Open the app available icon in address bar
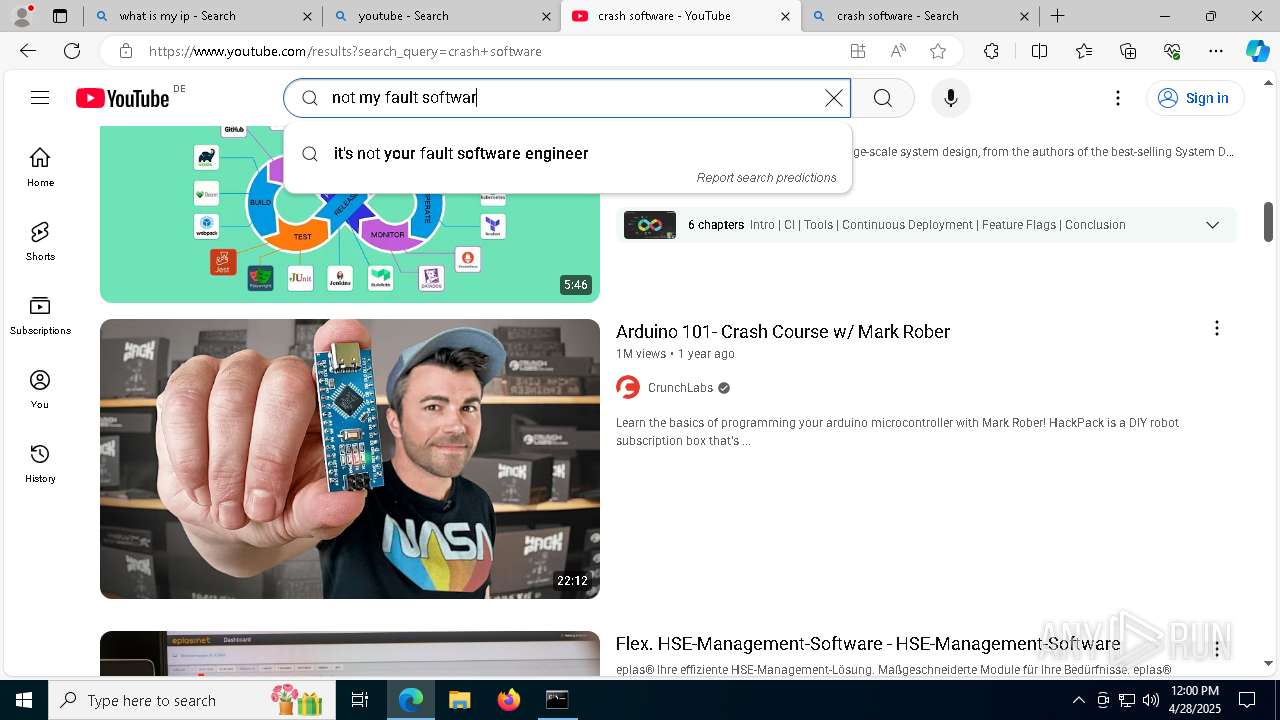This screenshot has height=720, width=1280. coord(858,51)
